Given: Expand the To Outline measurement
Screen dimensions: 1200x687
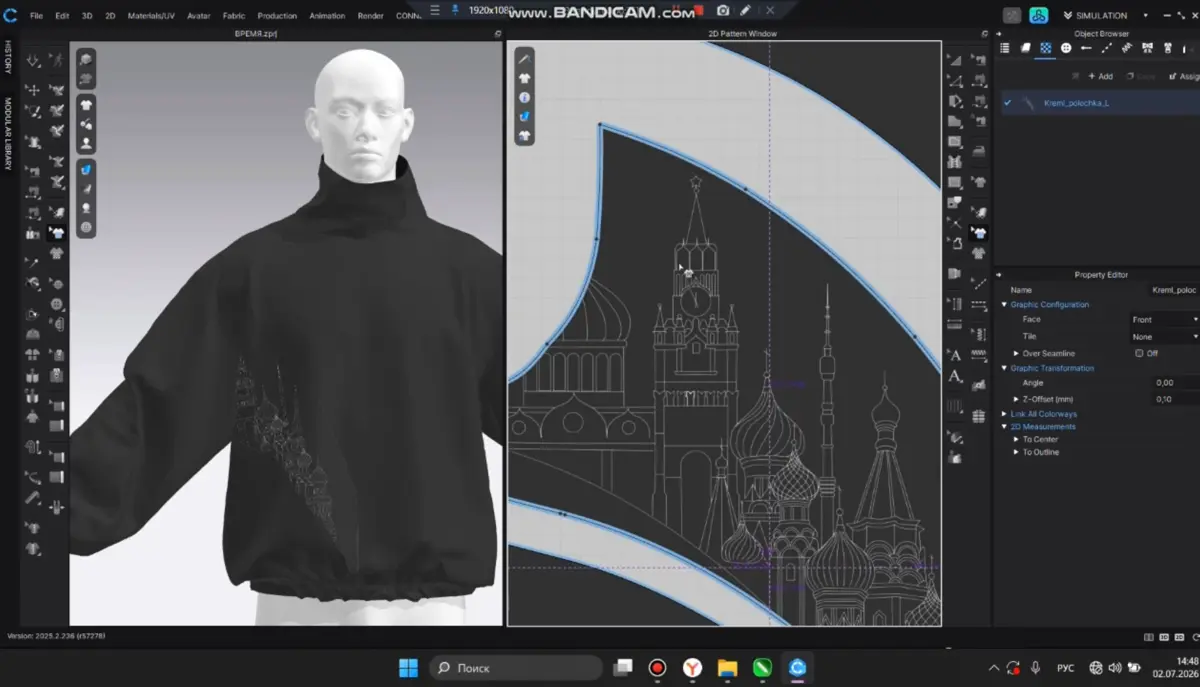Looking at the screenshot, I should click(x=1017, y=452).
